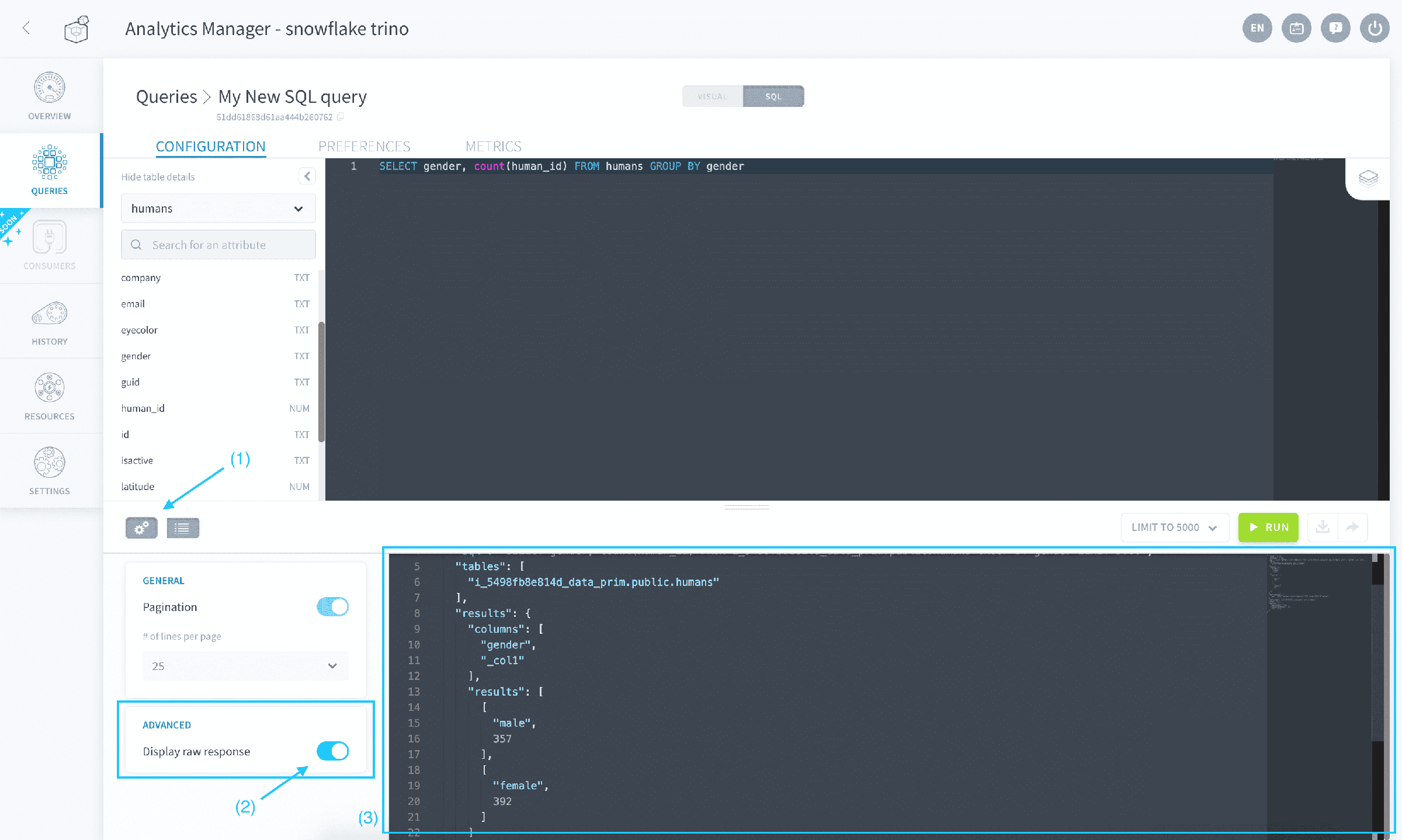
Task: Collapse table details with left chevron
Action: tap(307, 176)
